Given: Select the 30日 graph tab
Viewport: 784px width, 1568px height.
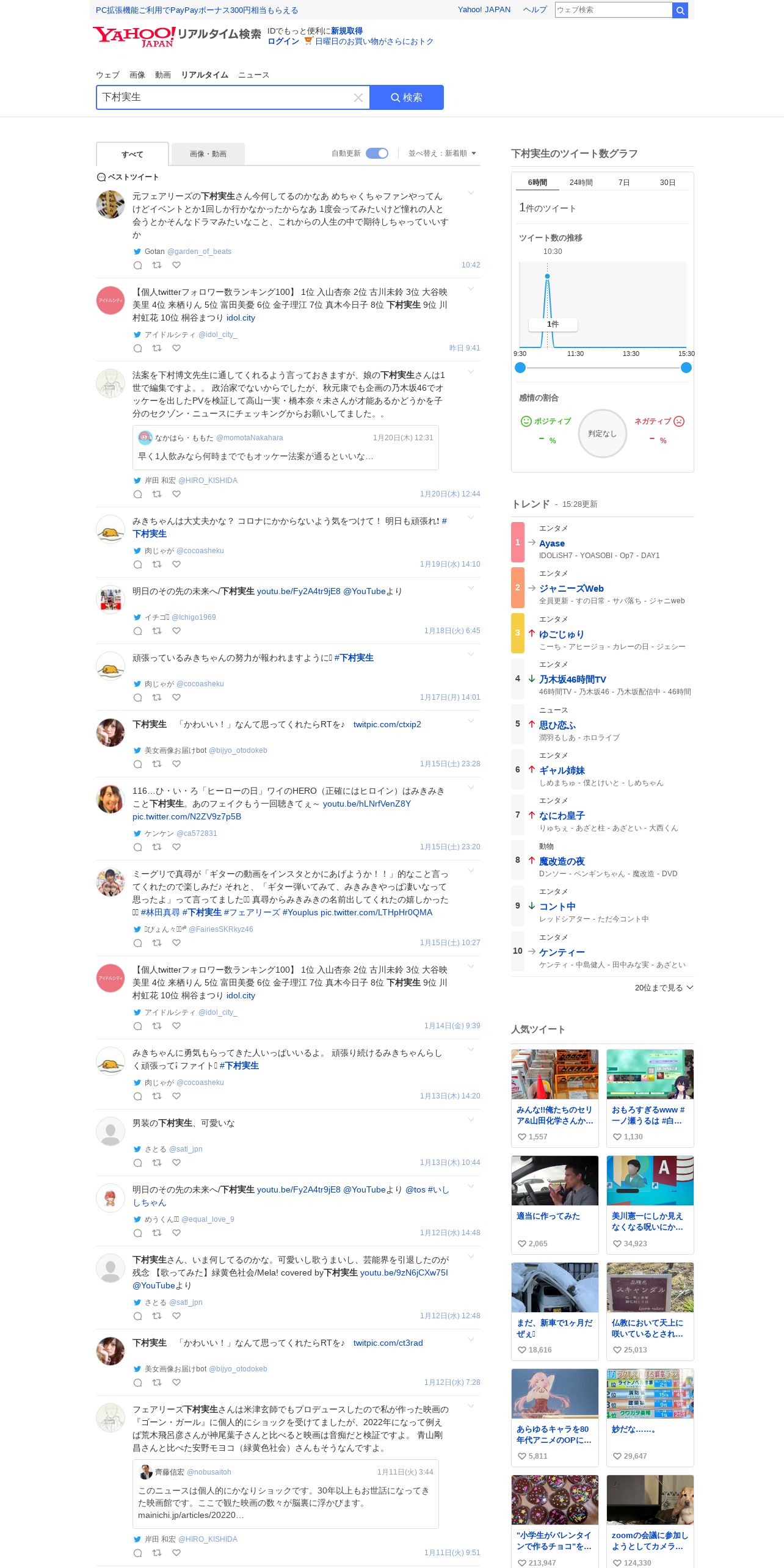Looking at the screenshot, I should (x=667, y=183).
